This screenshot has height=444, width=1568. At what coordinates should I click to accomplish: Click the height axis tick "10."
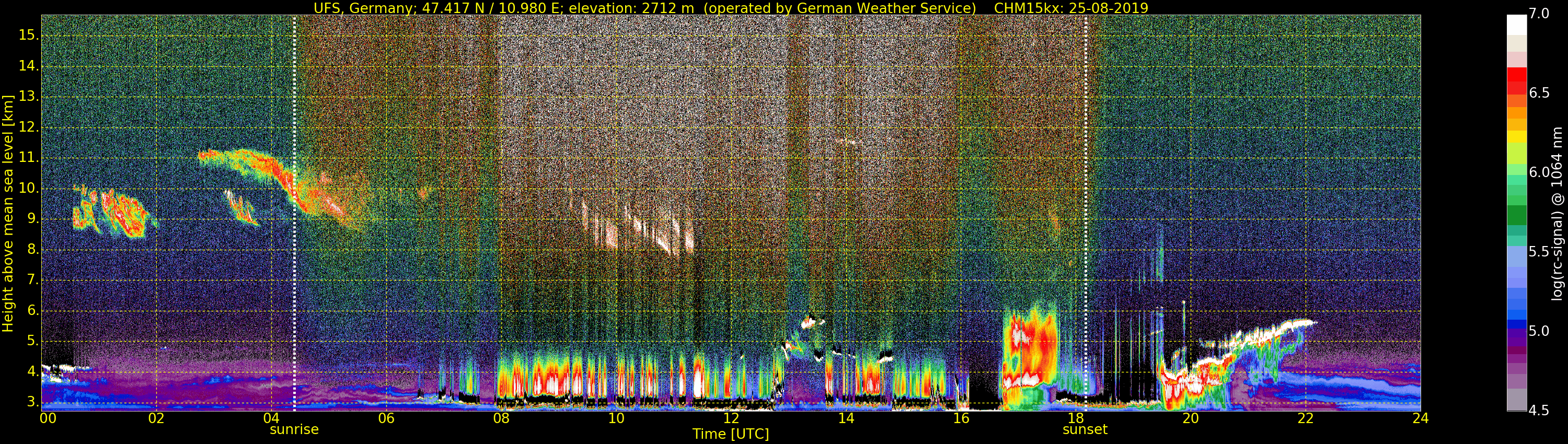click(x=28, y=189)
